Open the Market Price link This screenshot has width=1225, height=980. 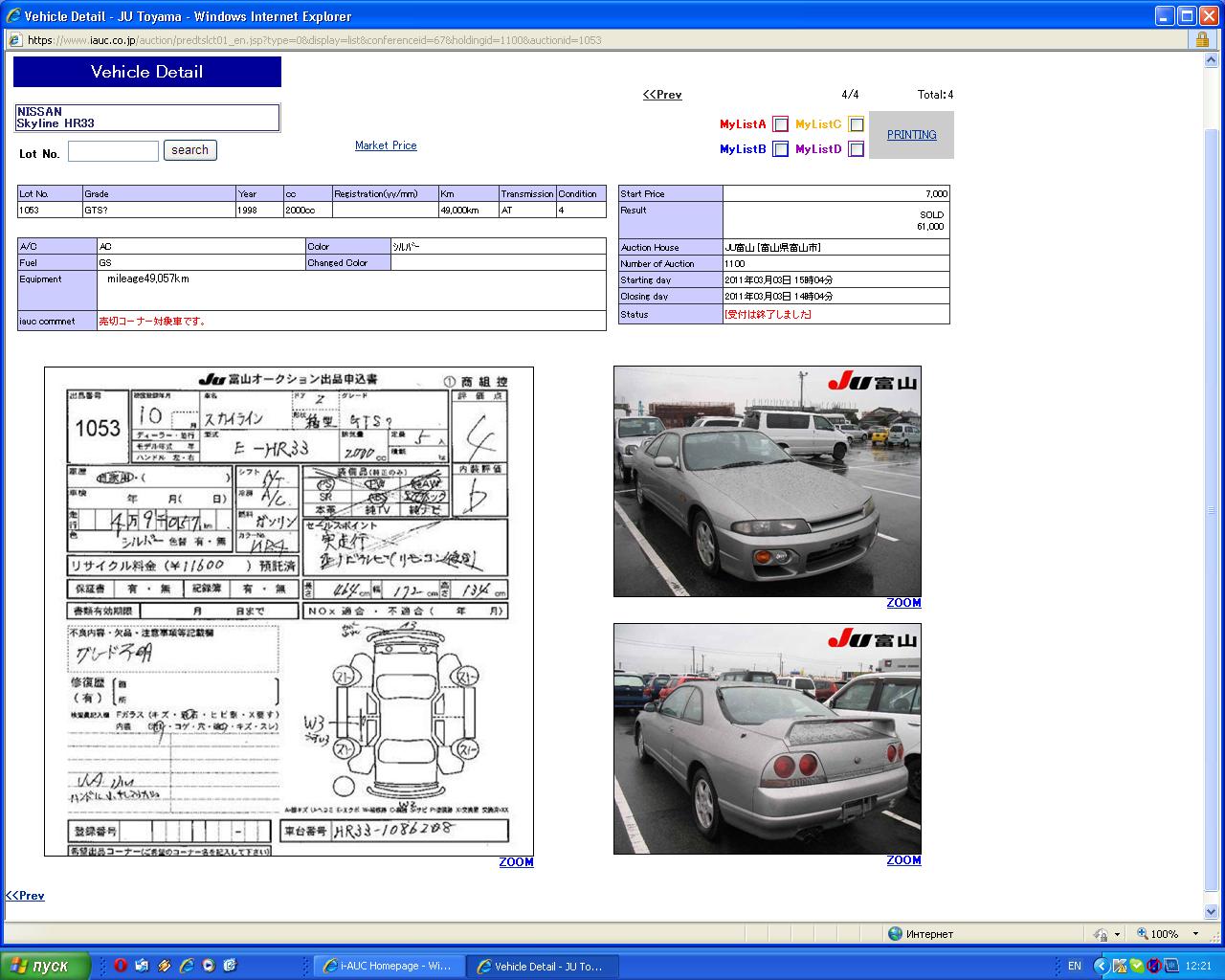(386, 145)
